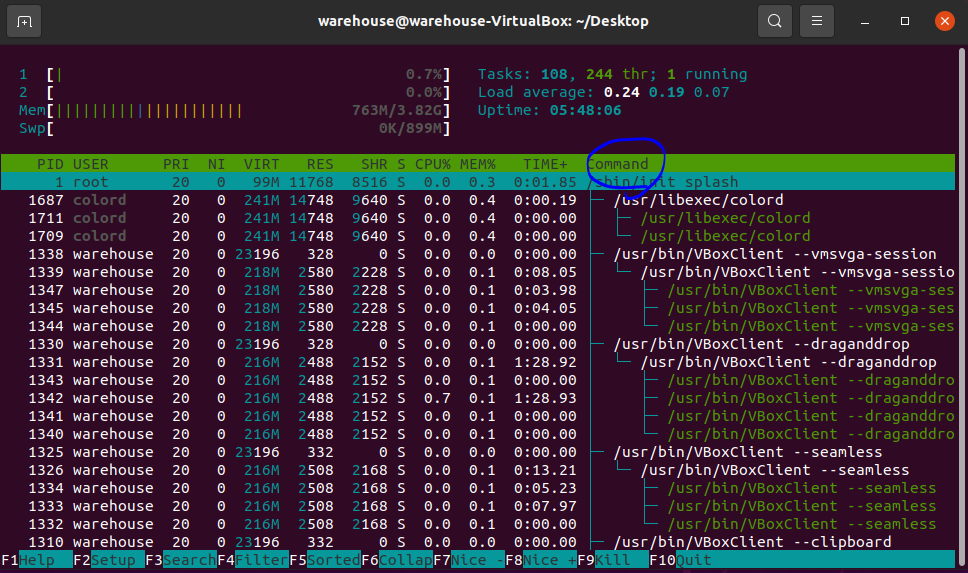Open the terminal hamburger menu

817,22
